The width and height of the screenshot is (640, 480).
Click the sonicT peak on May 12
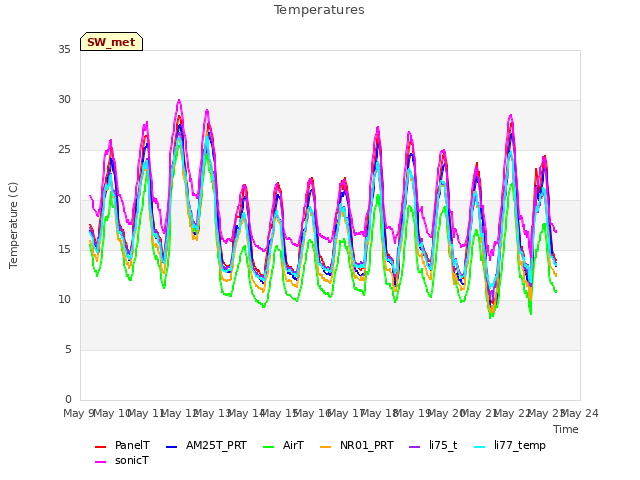179,100
